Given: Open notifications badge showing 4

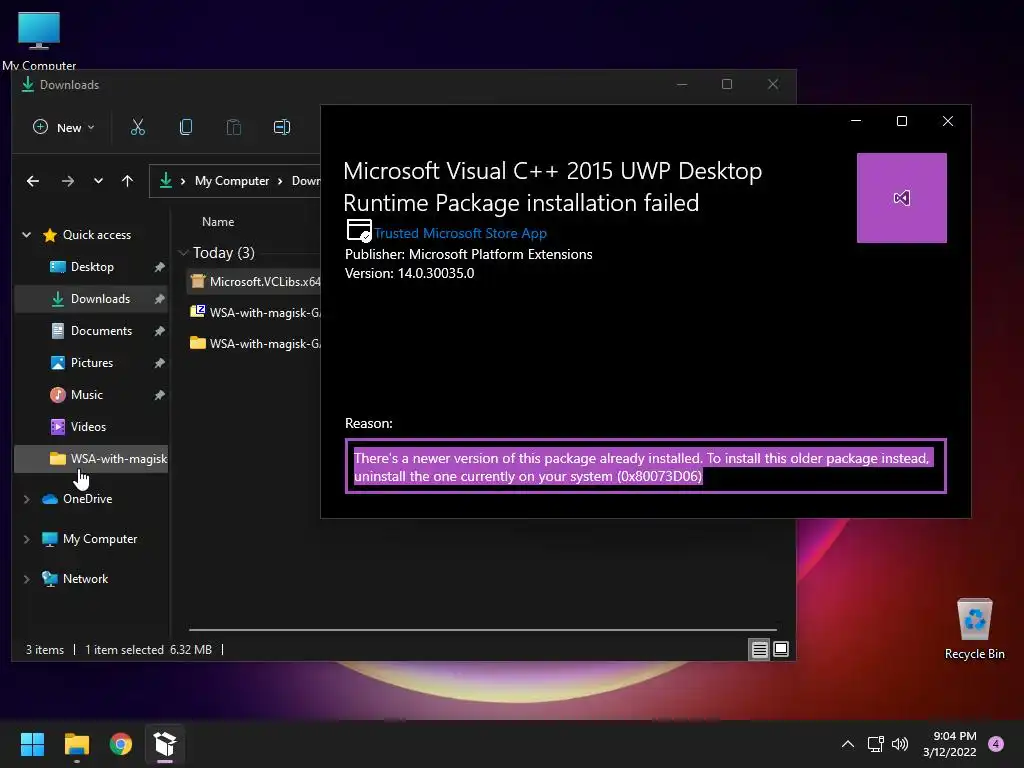Looking at the screenshot, I should (996, 744).
